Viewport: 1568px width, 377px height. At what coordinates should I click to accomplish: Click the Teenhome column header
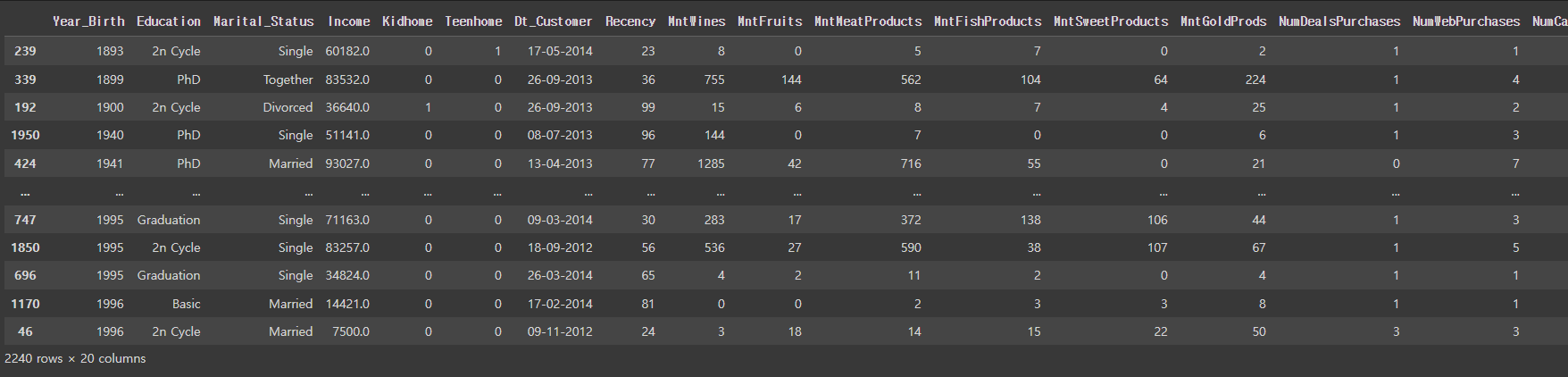[x=473, y=21]
